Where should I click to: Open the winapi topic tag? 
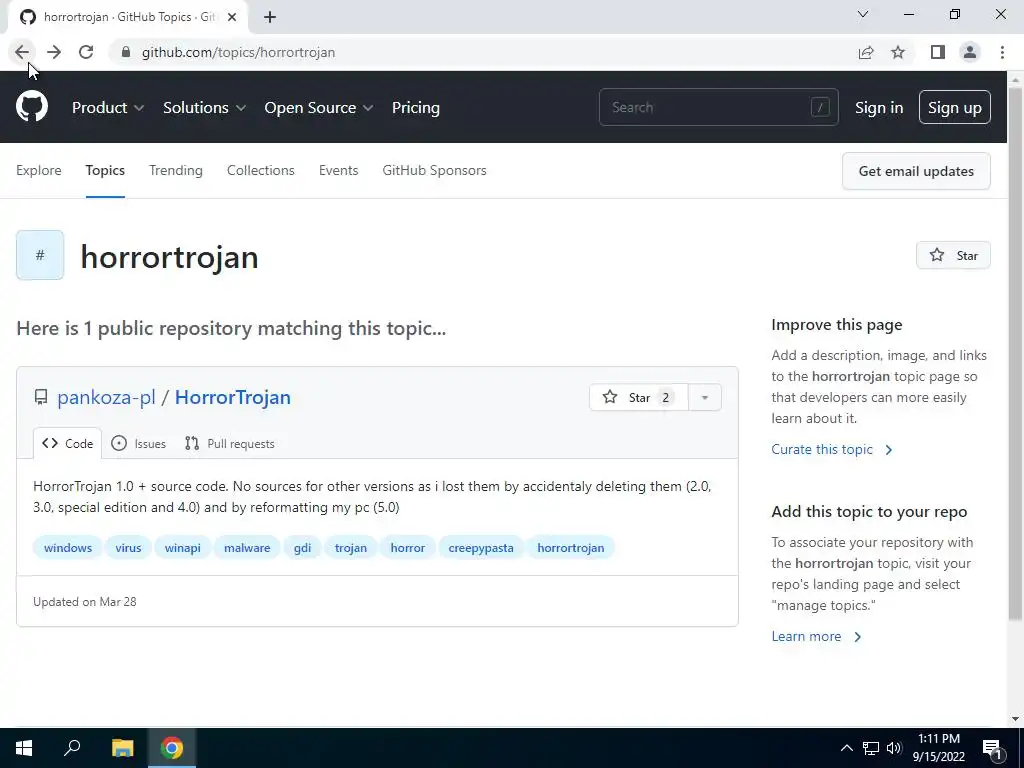coord(182,548)
